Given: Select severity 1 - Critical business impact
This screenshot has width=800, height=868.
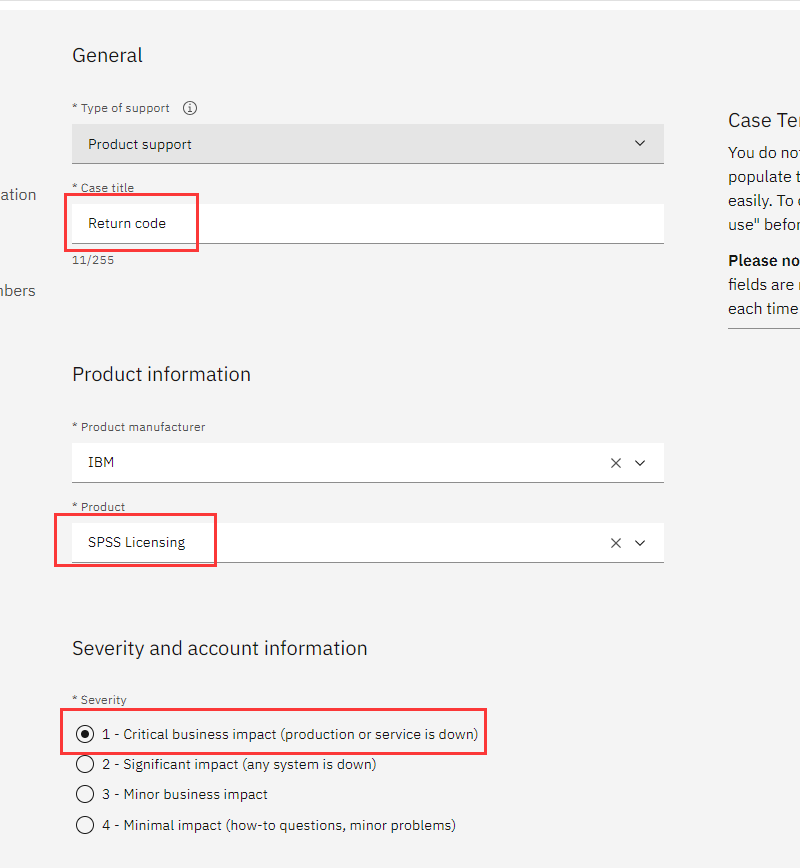Looking at the screenshot, I should tap(86, 734).
